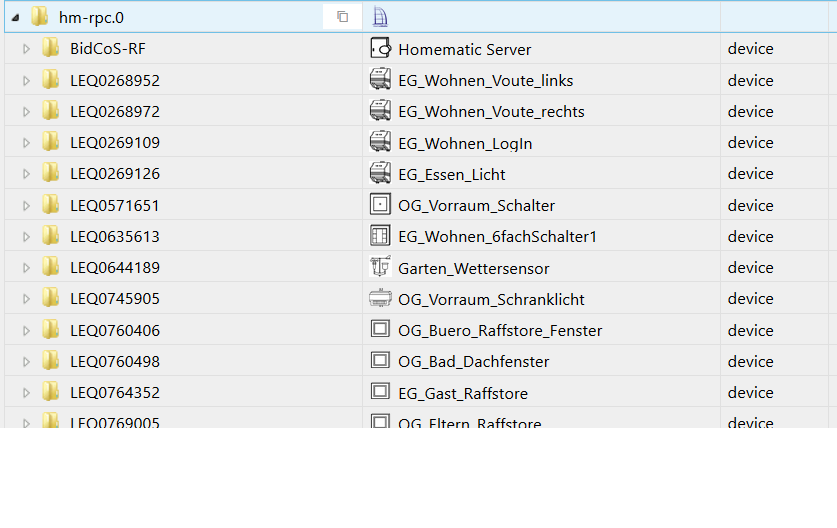Click the name 'OG_Bad_Dachfenster'

473,361
